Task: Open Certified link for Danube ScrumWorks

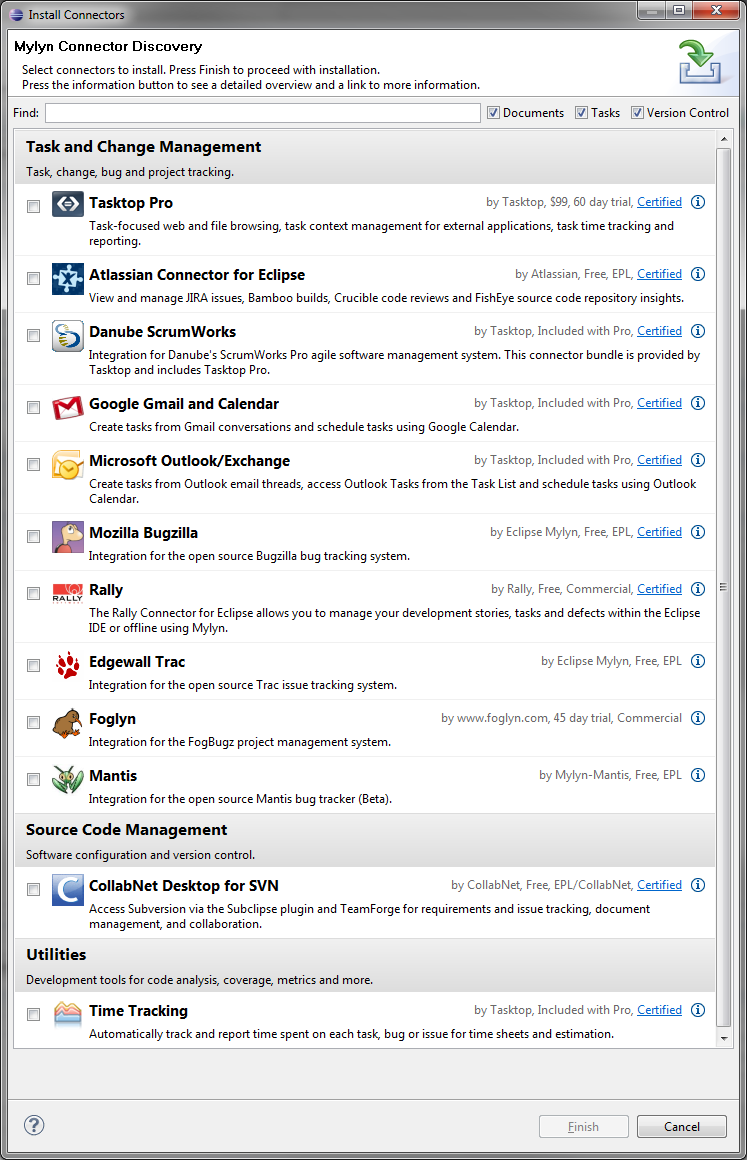Action: (x=659, y=331)
